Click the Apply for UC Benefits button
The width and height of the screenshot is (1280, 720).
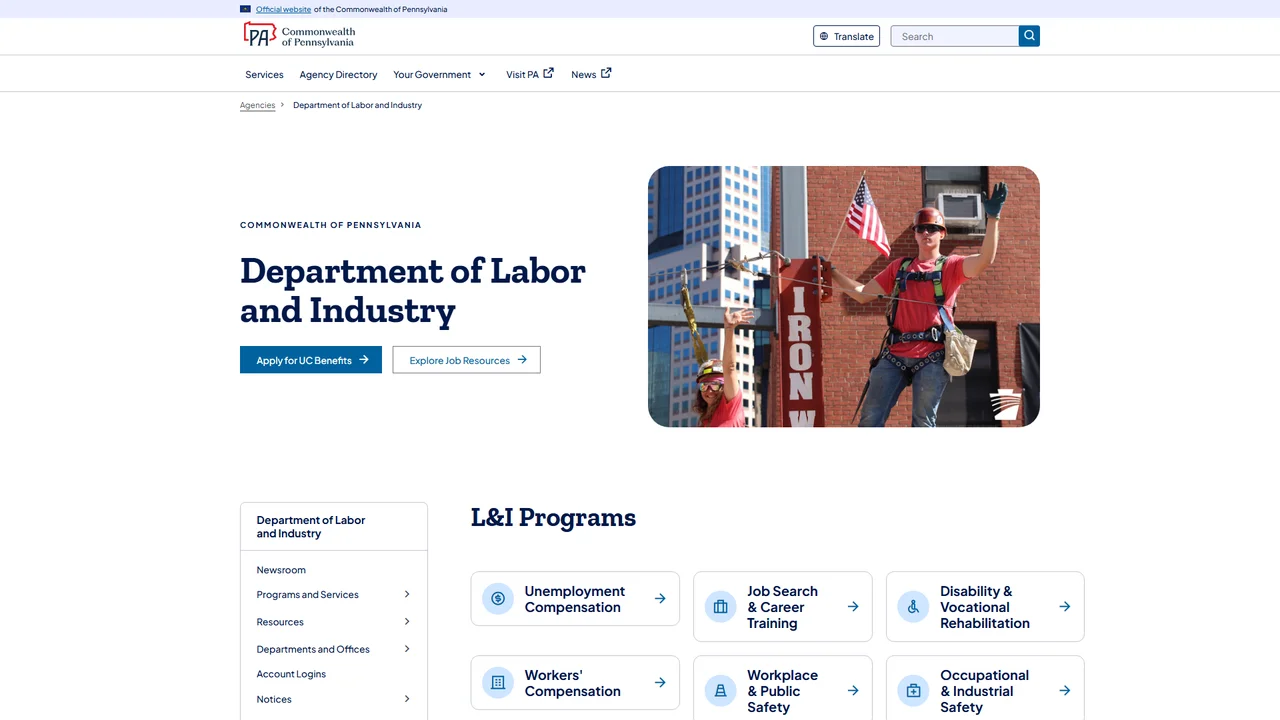click(311, 360)
